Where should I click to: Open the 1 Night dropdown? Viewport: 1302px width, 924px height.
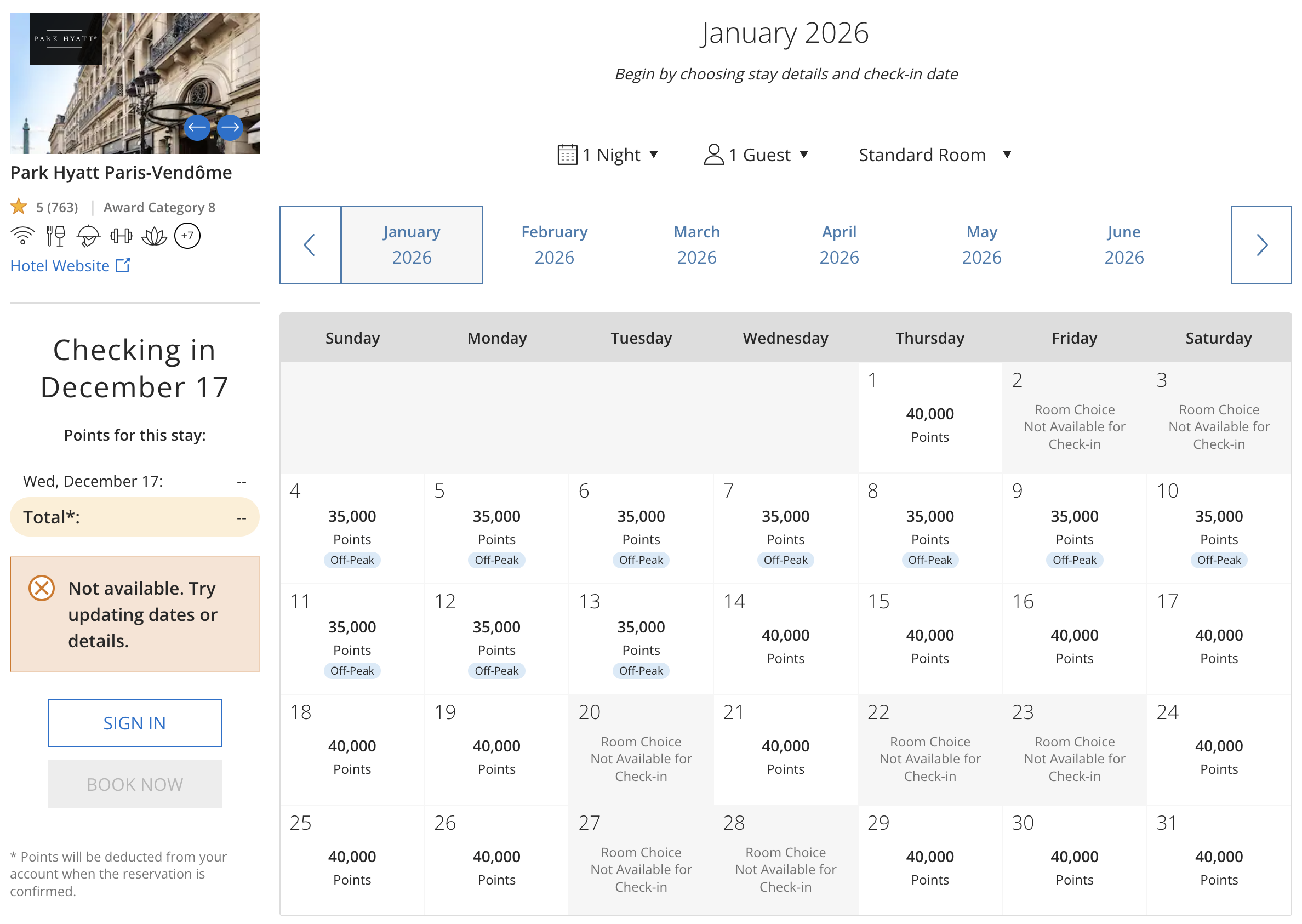(x=608, y=155)
